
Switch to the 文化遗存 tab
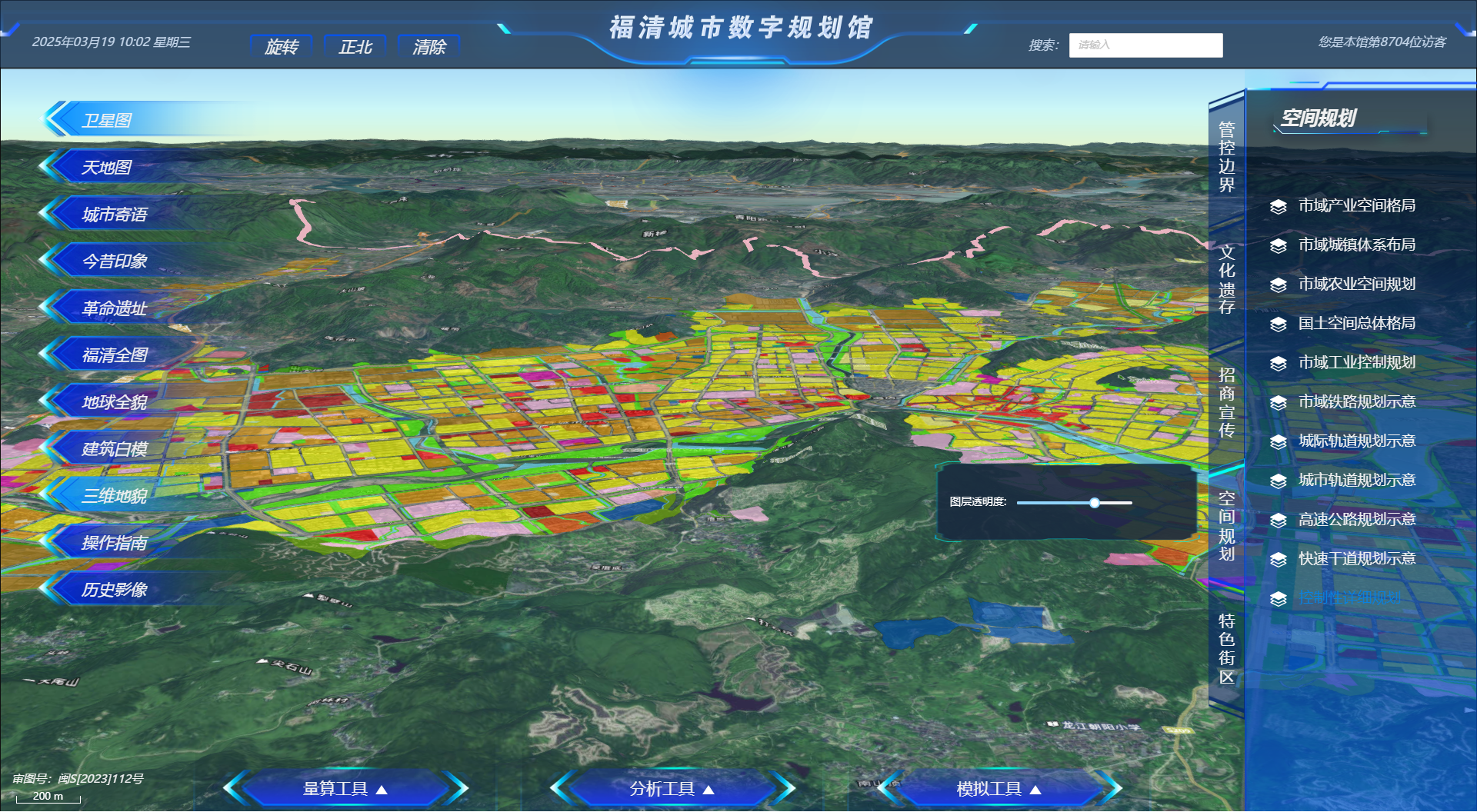click(1226, 279)
